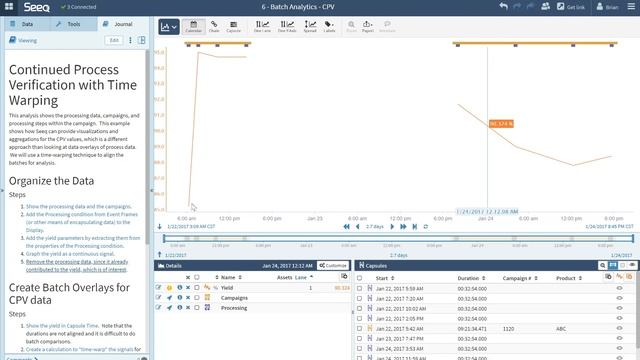Check the select-all checkbox in the Details header
The height and width of the screenshot is (360, 640).
(x=197, y=278)
